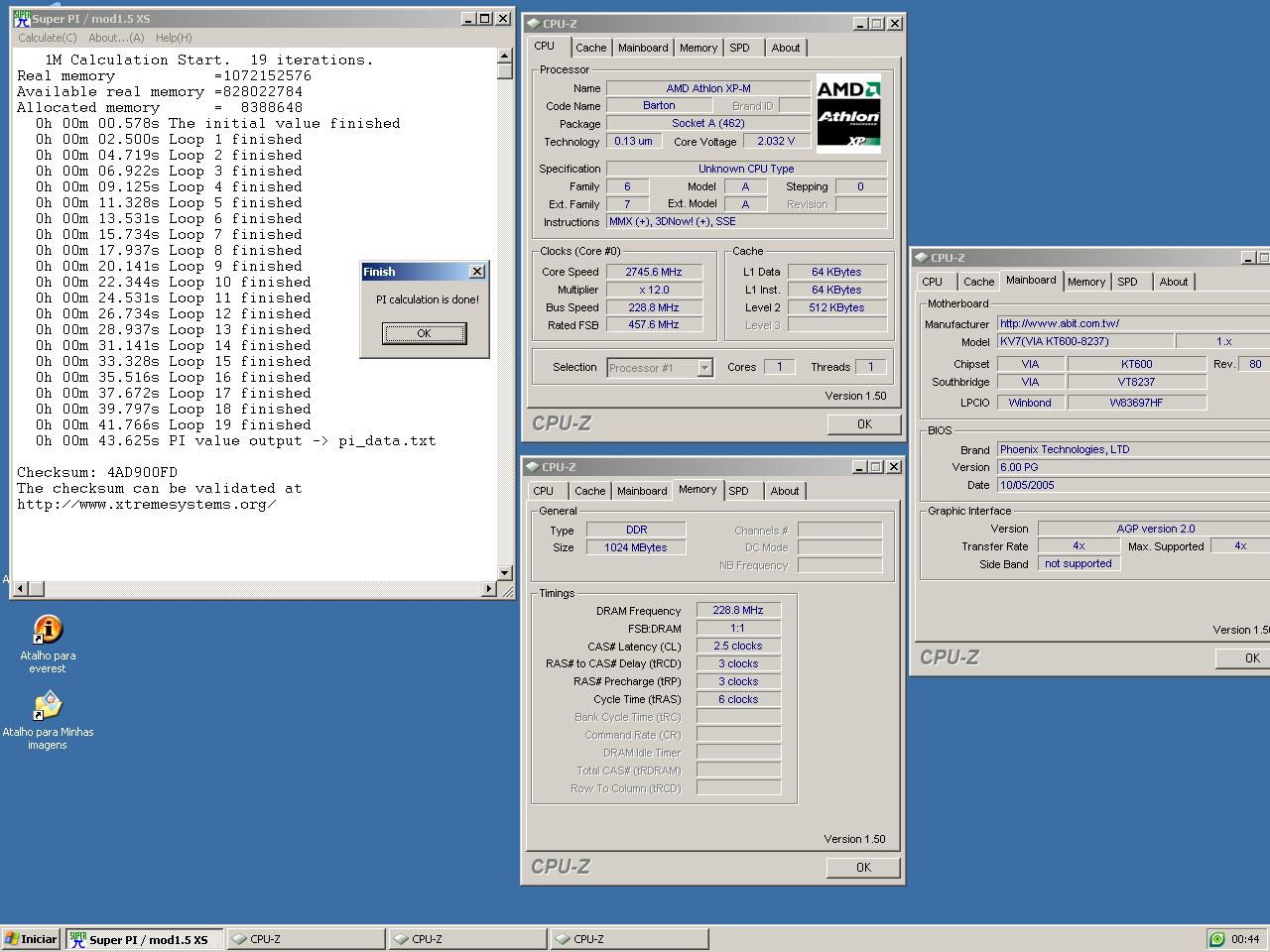Select CPU tab in Mainboard CPU-Z window
The height and width of the screenshot is (952, 1270).
(933, 282)
